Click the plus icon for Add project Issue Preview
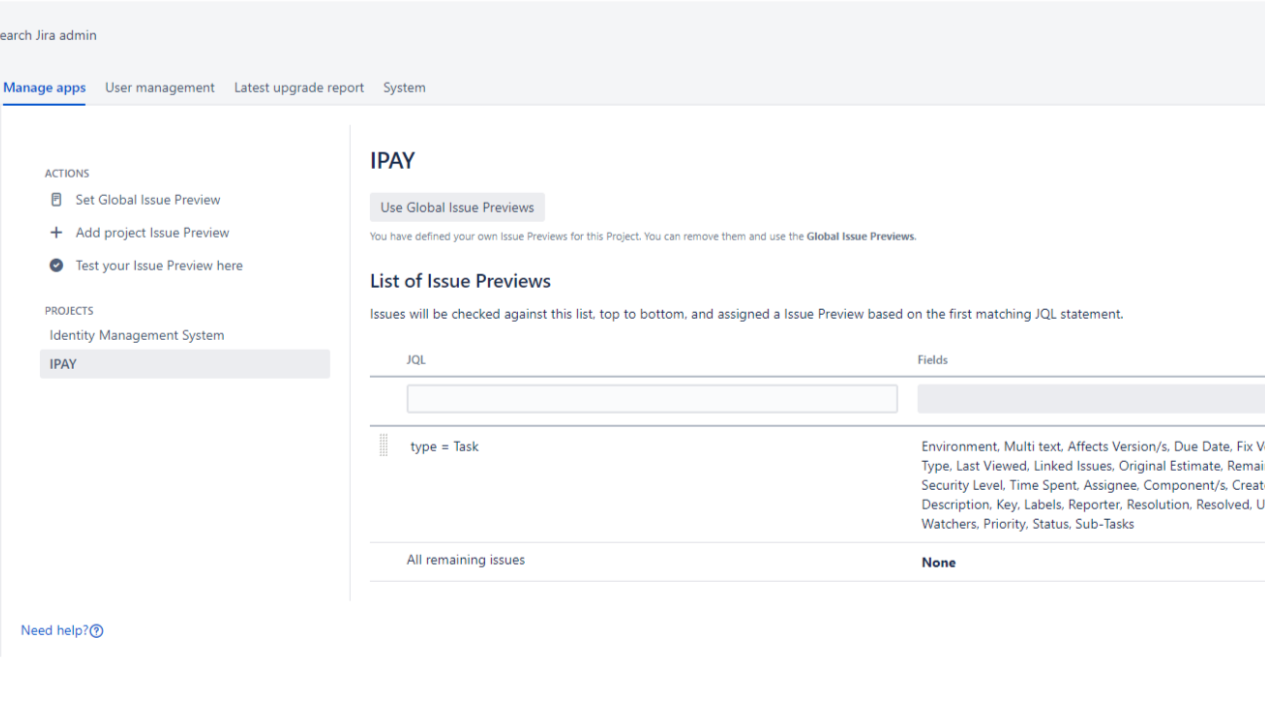Viewport: 1265px width, 720px height. coord(56,233)
